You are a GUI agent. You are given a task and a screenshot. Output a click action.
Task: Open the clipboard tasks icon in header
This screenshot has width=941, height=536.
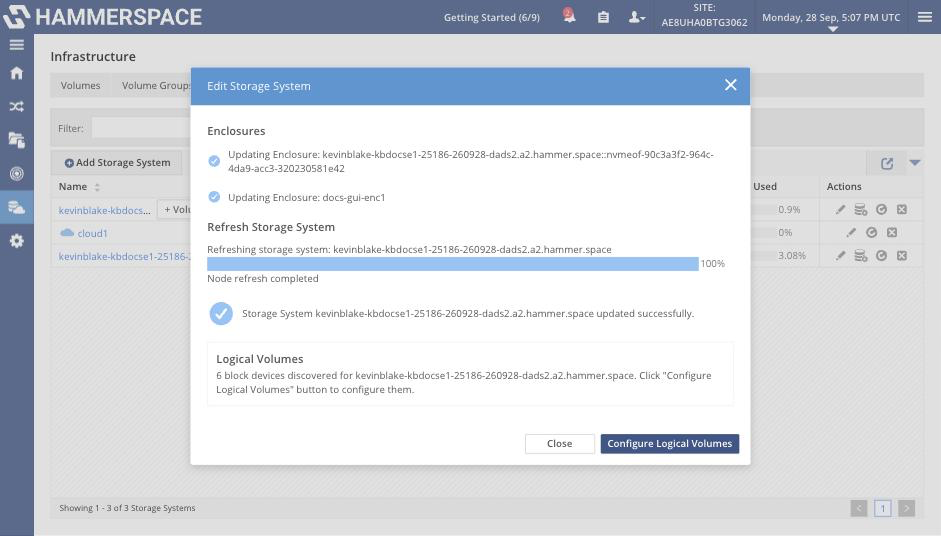click(x=603, y=17)
